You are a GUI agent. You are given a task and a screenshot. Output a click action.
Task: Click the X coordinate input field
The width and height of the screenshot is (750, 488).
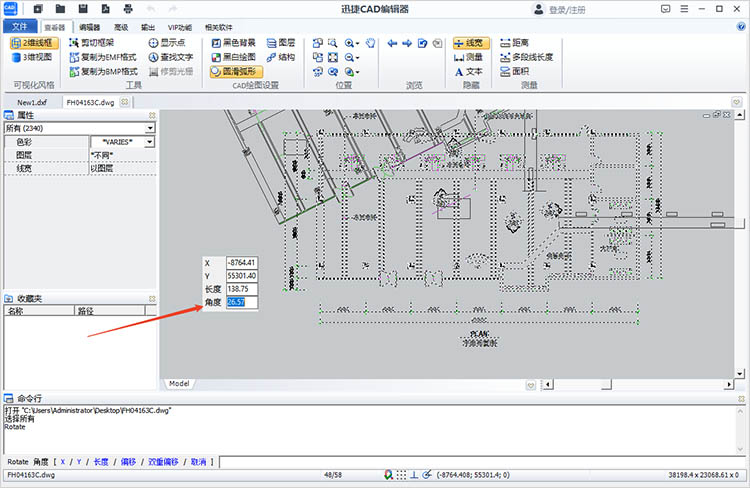click(x=242, y=263)
